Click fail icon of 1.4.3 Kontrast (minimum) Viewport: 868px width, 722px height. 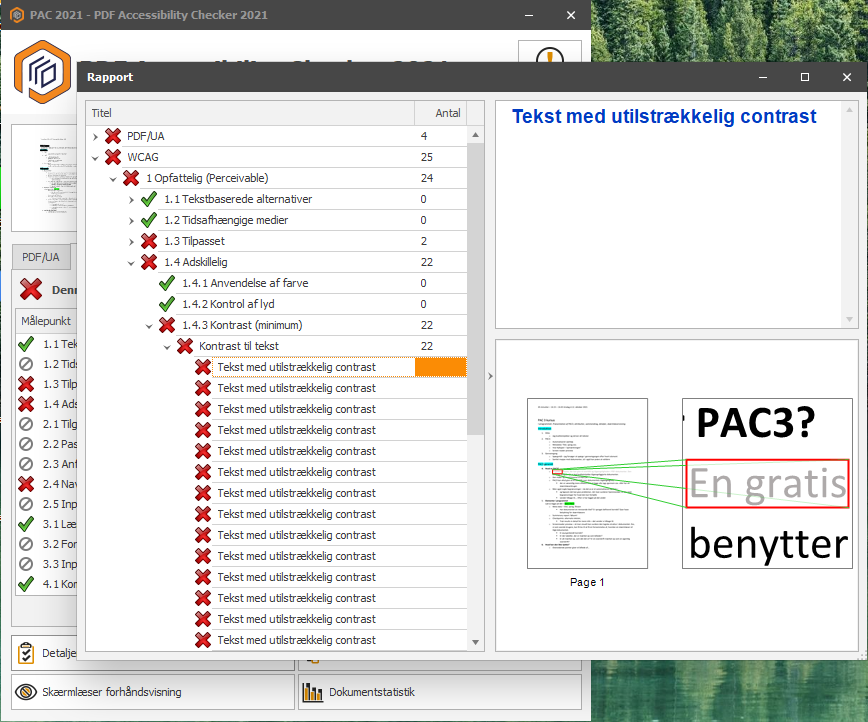(167, 325)
